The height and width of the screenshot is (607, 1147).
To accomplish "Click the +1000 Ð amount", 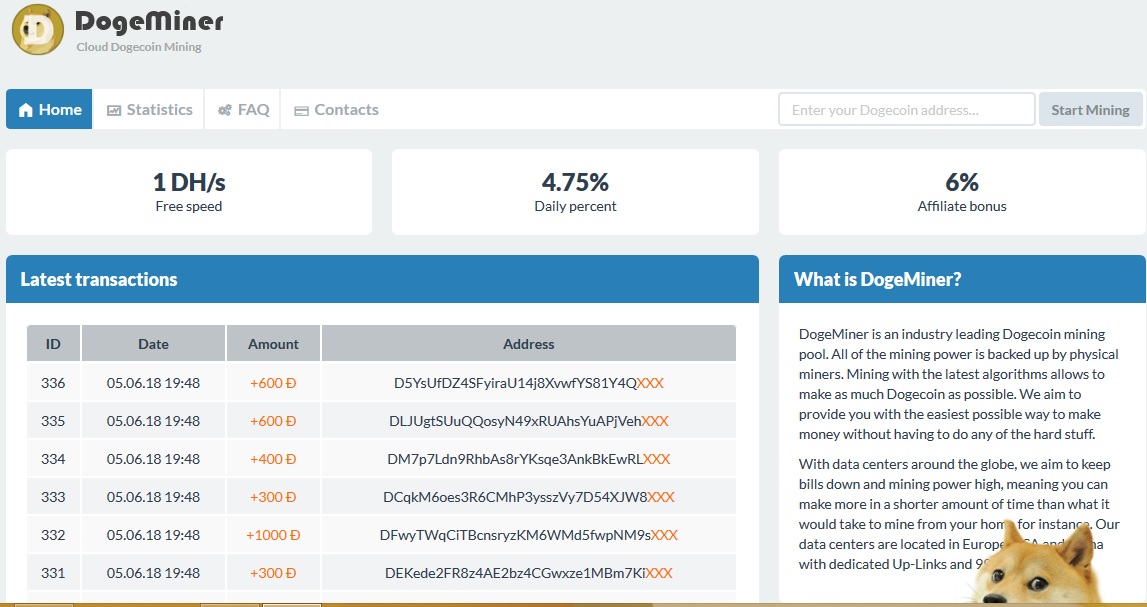I will click(273, 535).
